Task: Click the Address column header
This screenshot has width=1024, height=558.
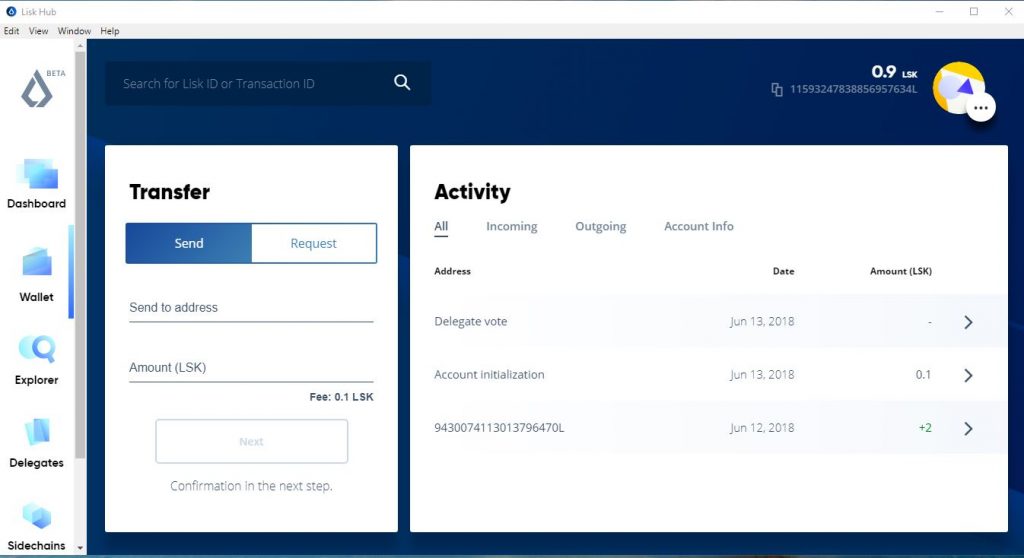Action: (x=452, y=271)
